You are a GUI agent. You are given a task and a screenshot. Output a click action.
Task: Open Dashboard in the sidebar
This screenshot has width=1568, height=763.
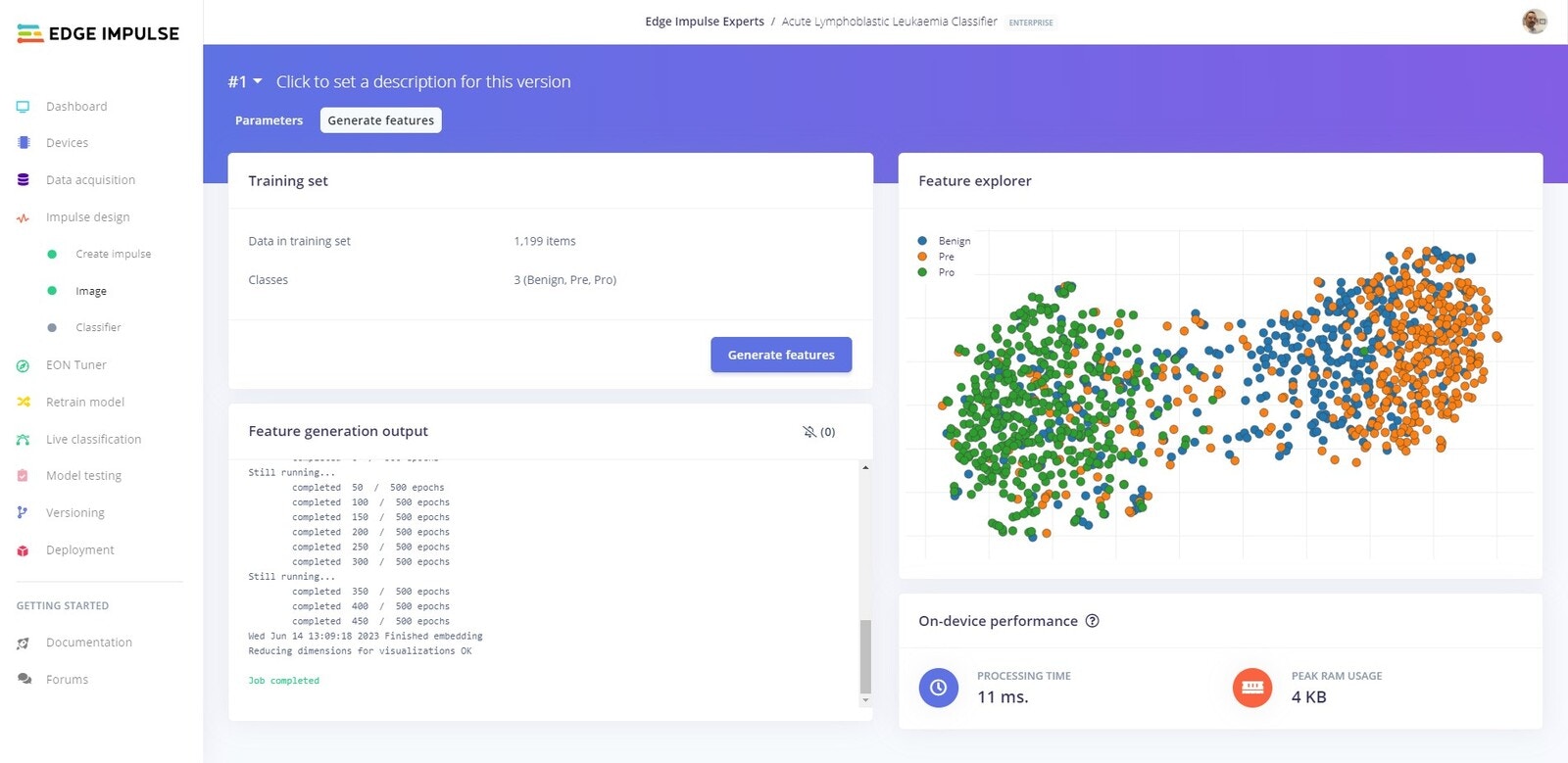tap(76, 107)
